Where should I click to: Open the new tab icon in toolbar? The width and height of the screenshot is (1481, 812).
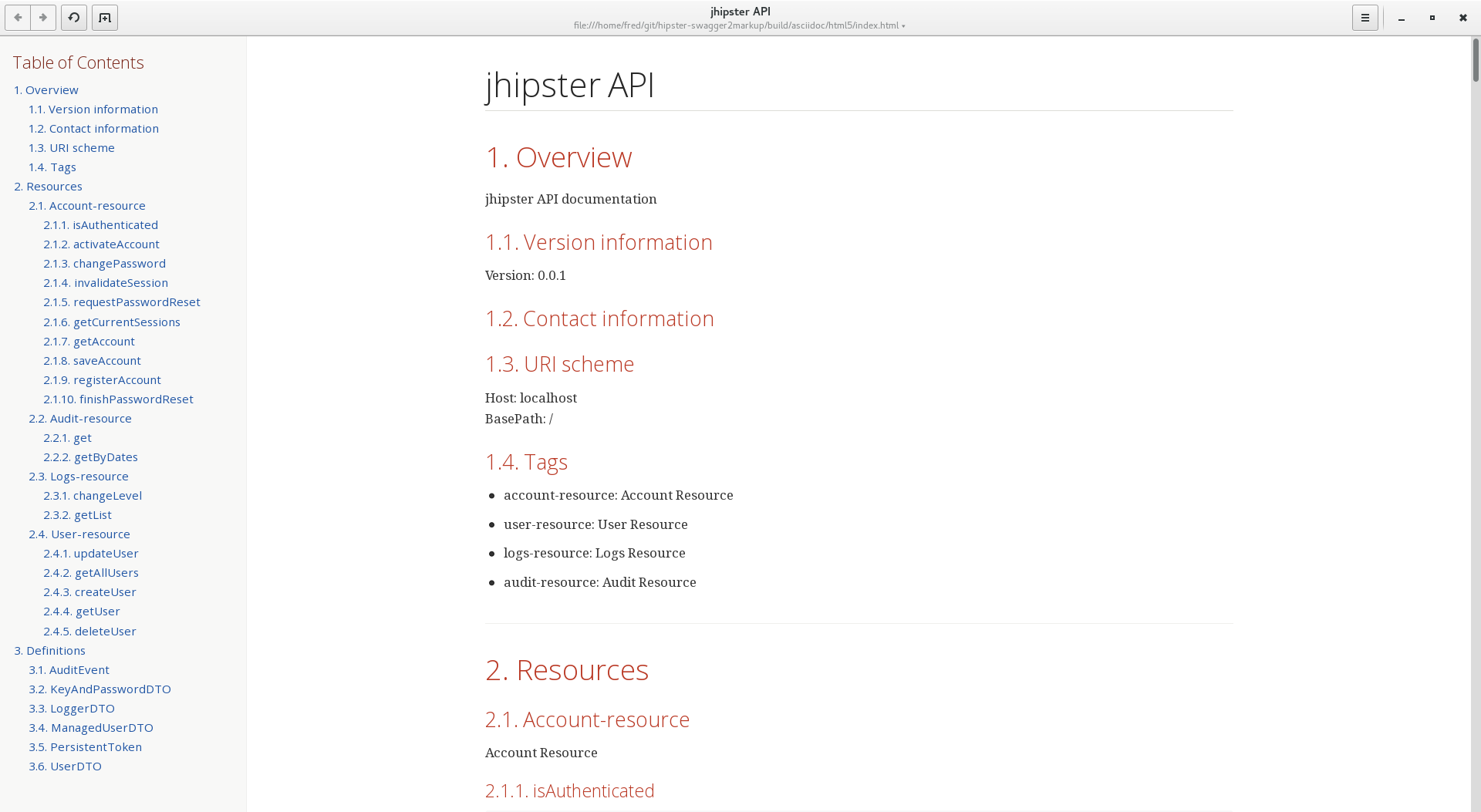(105, 18)
